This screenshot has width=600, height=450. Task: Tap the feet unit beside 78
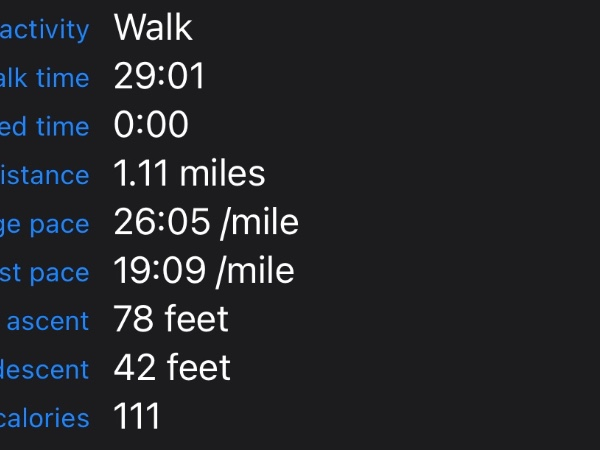coord(196,320)
